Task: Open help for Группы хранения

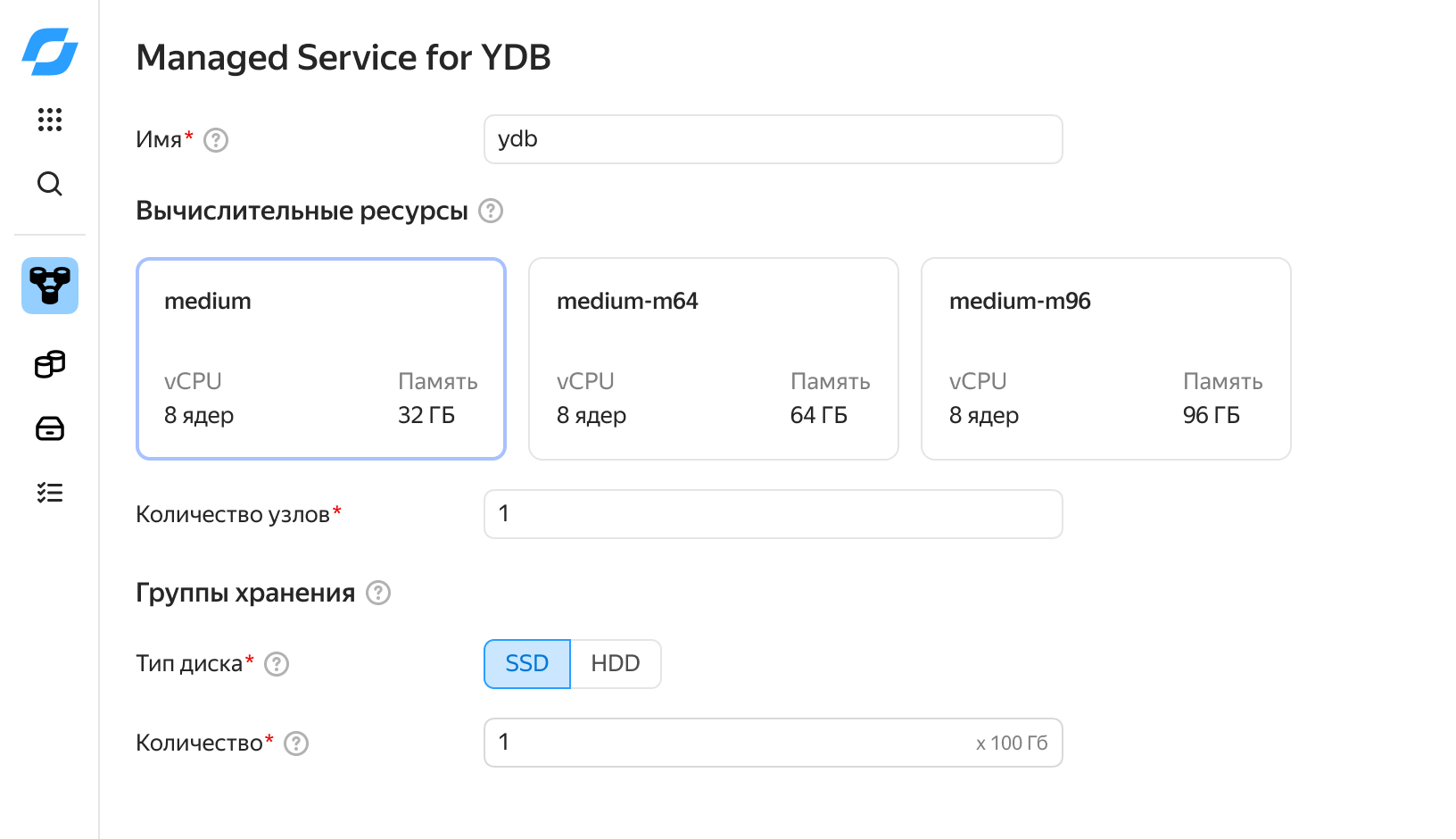Action: [x=376, y=592]
